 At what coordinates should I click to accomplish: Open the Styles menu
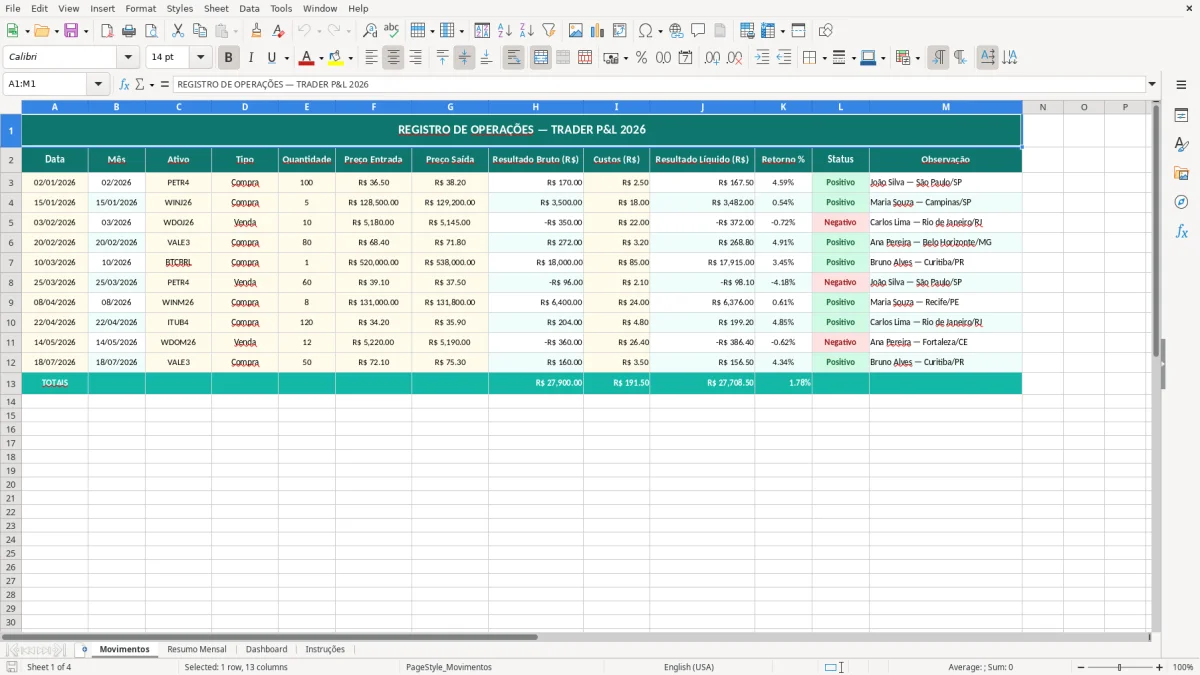click(x=180, y=8)
